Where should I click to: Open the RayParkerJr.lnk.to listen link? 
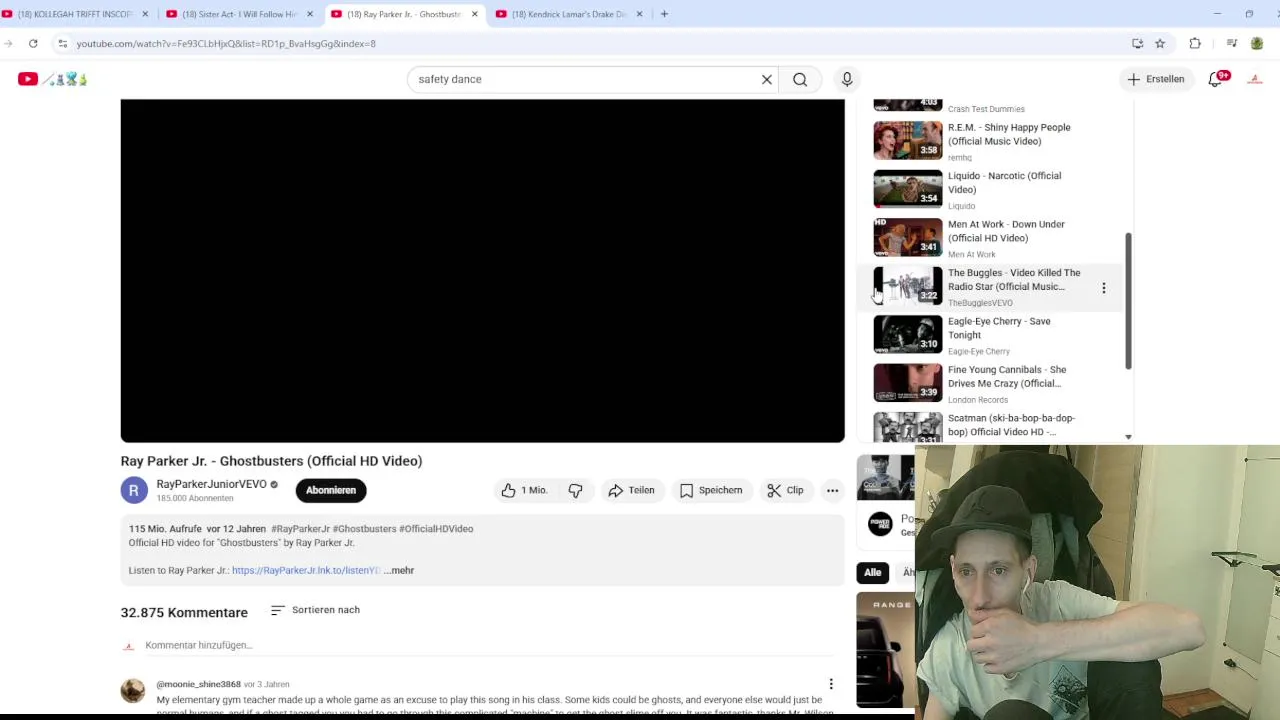pos(306,570)
